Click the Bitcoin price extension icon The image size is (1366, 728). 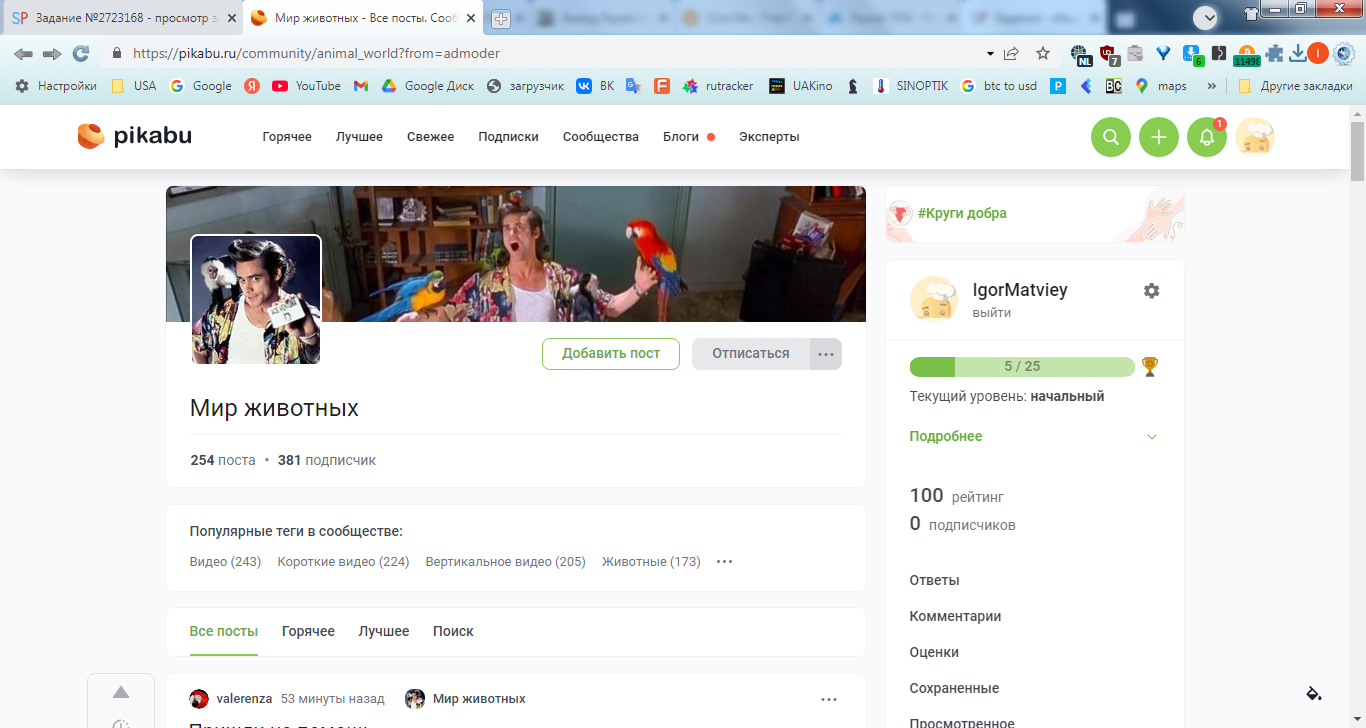pyautogui.click(x=1247, y=55)
